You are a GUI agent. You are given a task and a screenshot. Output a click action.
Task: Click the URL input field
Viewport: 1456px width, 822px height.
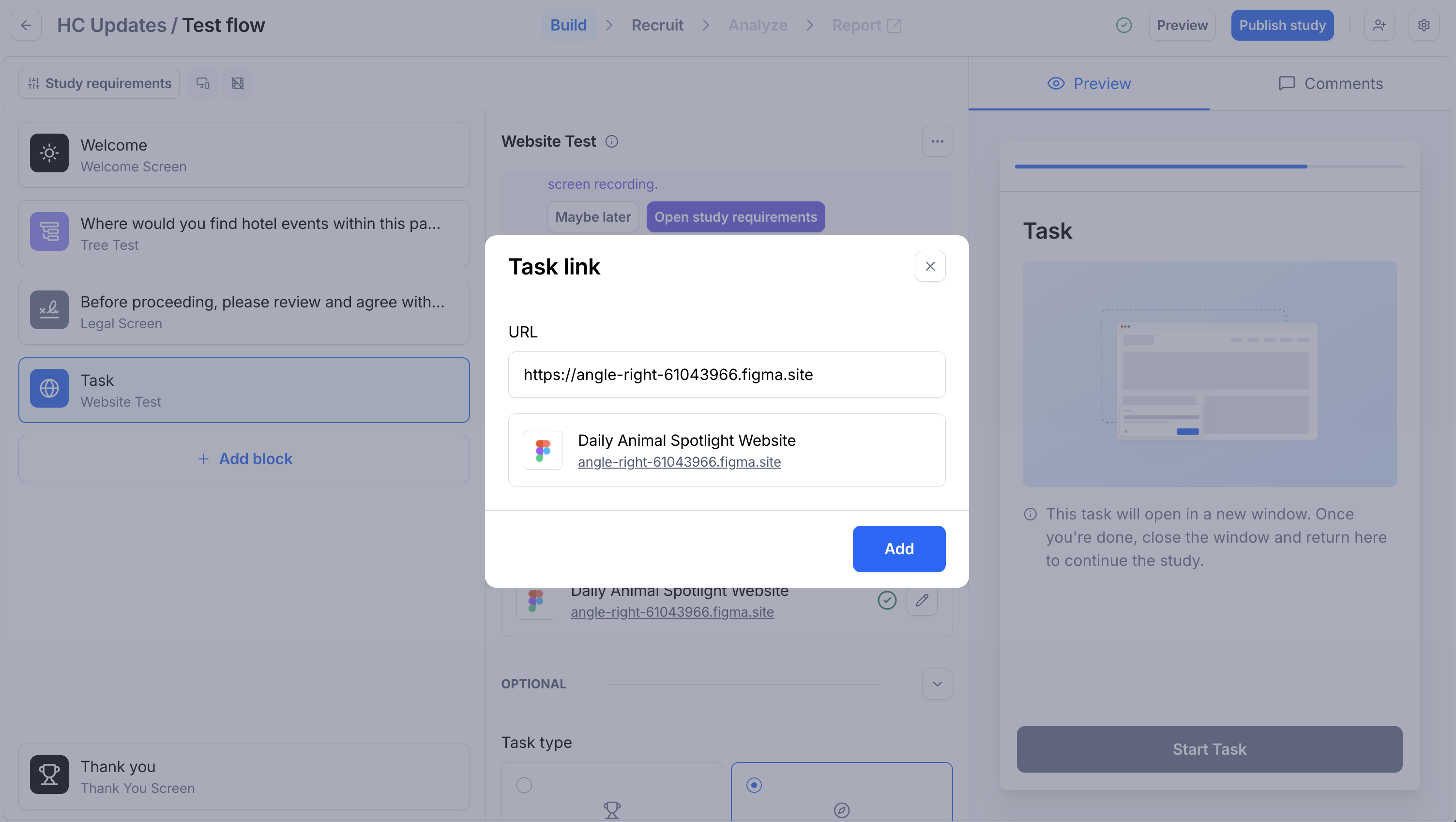point(726,375)
